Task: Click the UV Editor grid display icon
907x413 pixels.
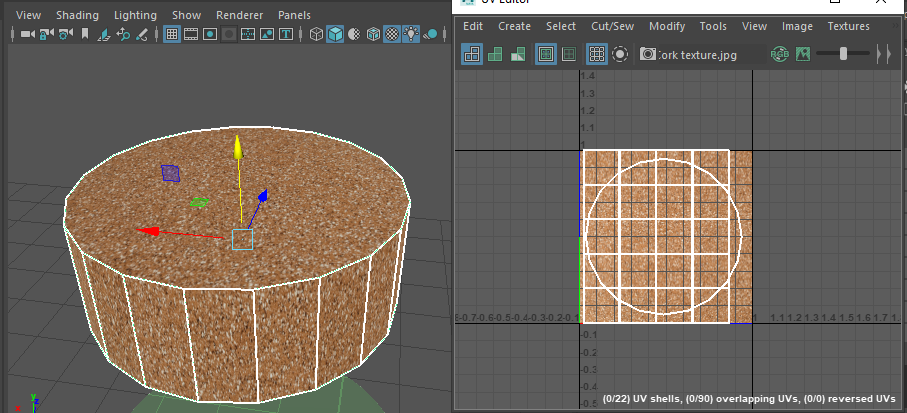Action: click(x=596, y=54)
